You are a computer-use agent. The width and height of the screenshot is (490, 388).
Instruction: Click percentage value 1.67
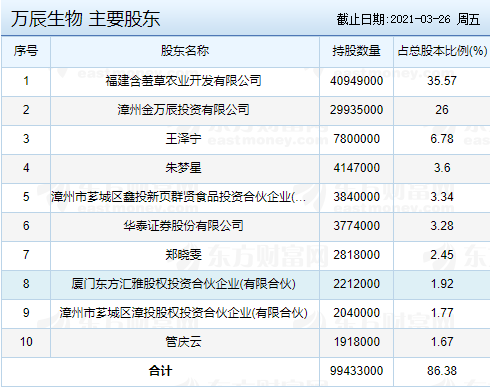pyautogui.click(x=442, y=342)
